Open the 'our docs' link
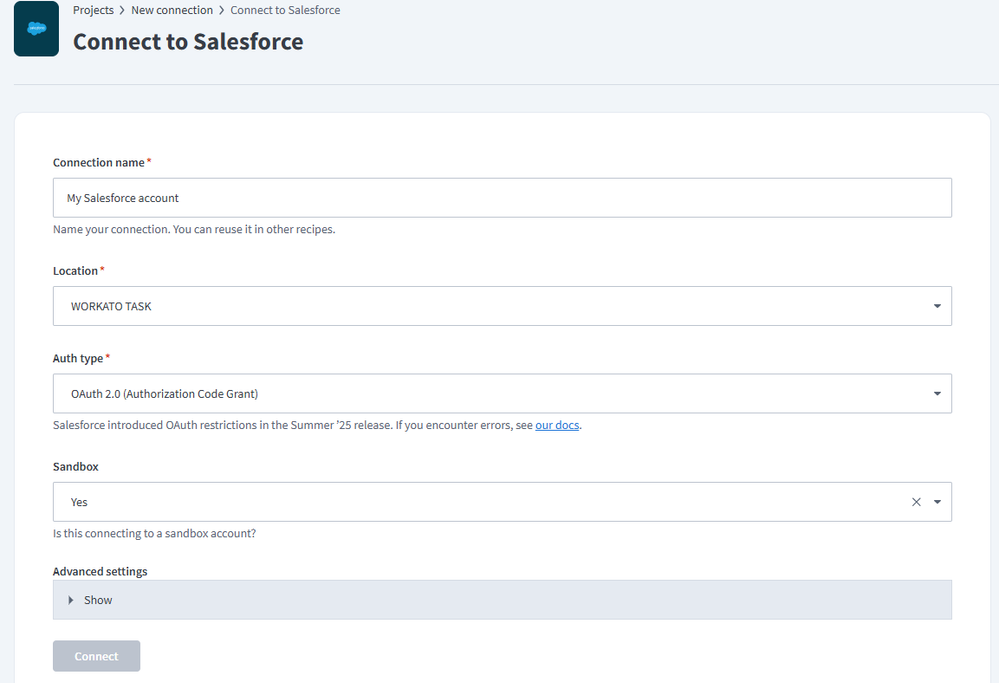Viewport: 999px width, 683px height. [557, 425]
